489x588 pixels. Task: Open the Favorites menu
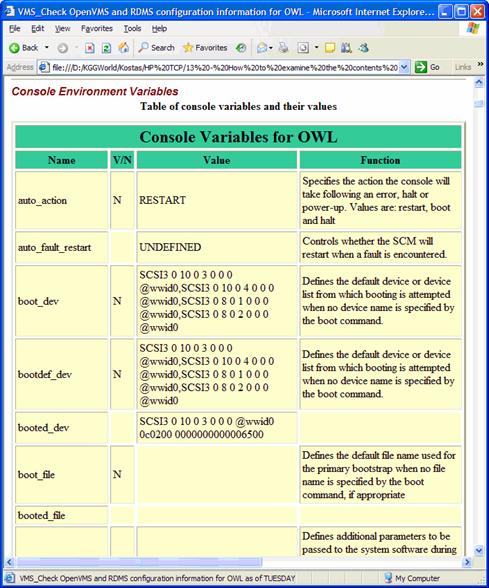coord(97,28)
